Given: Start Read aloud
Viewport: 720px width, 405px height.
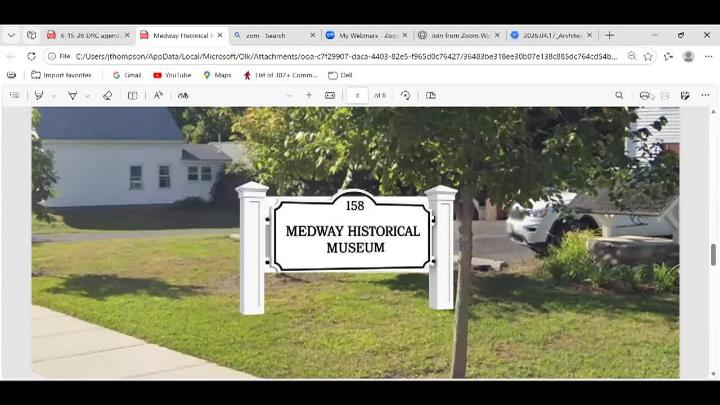Looking at the screenshot, I should (x=158, y=96).
